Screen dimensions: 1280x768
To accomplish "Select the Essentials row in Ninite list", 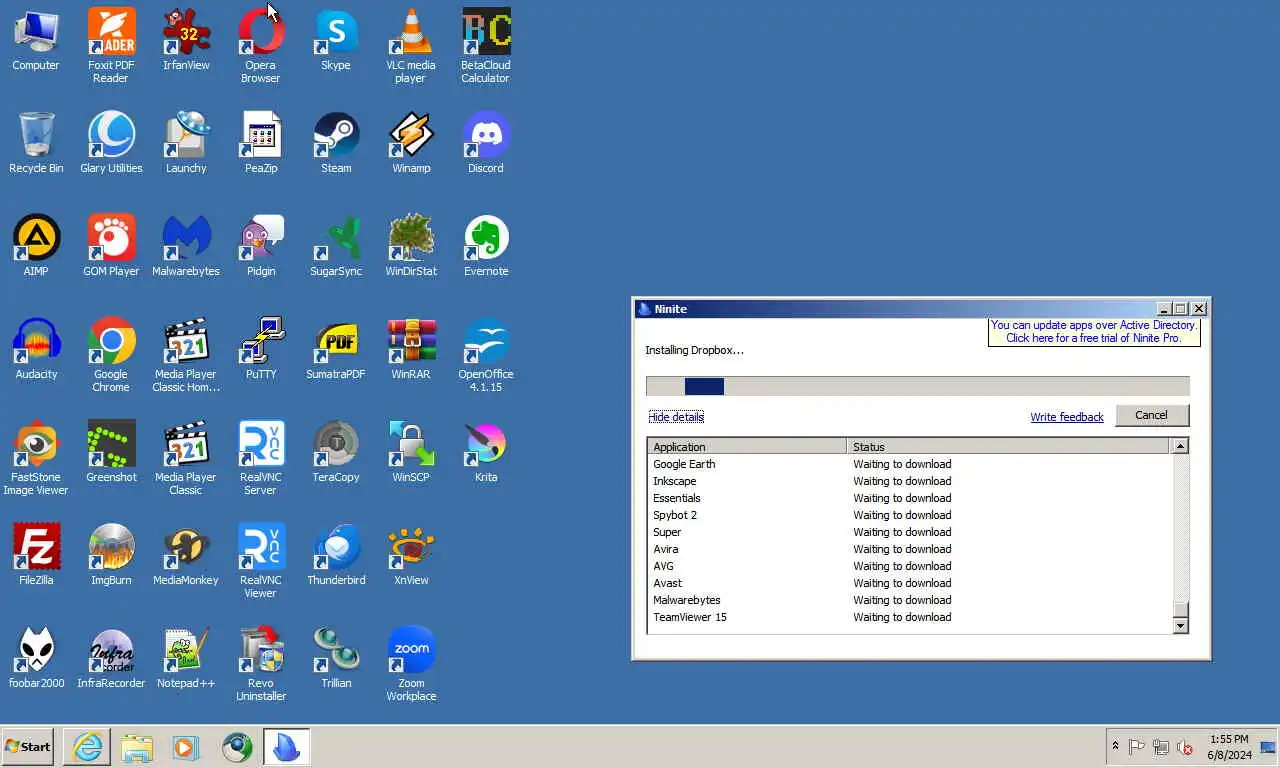I will point(909,498).
